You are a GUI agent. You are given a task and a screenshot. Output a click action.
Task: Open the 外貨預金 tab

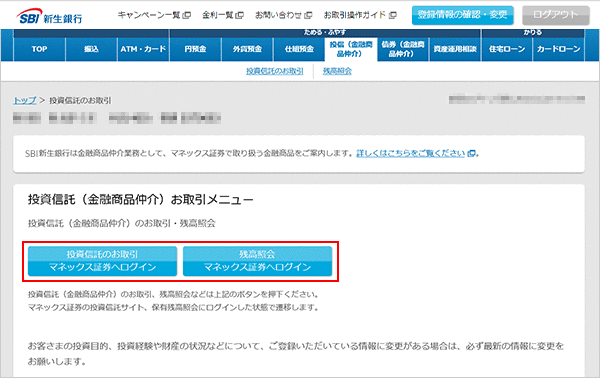pyautogui.click(x=247, y=49)
